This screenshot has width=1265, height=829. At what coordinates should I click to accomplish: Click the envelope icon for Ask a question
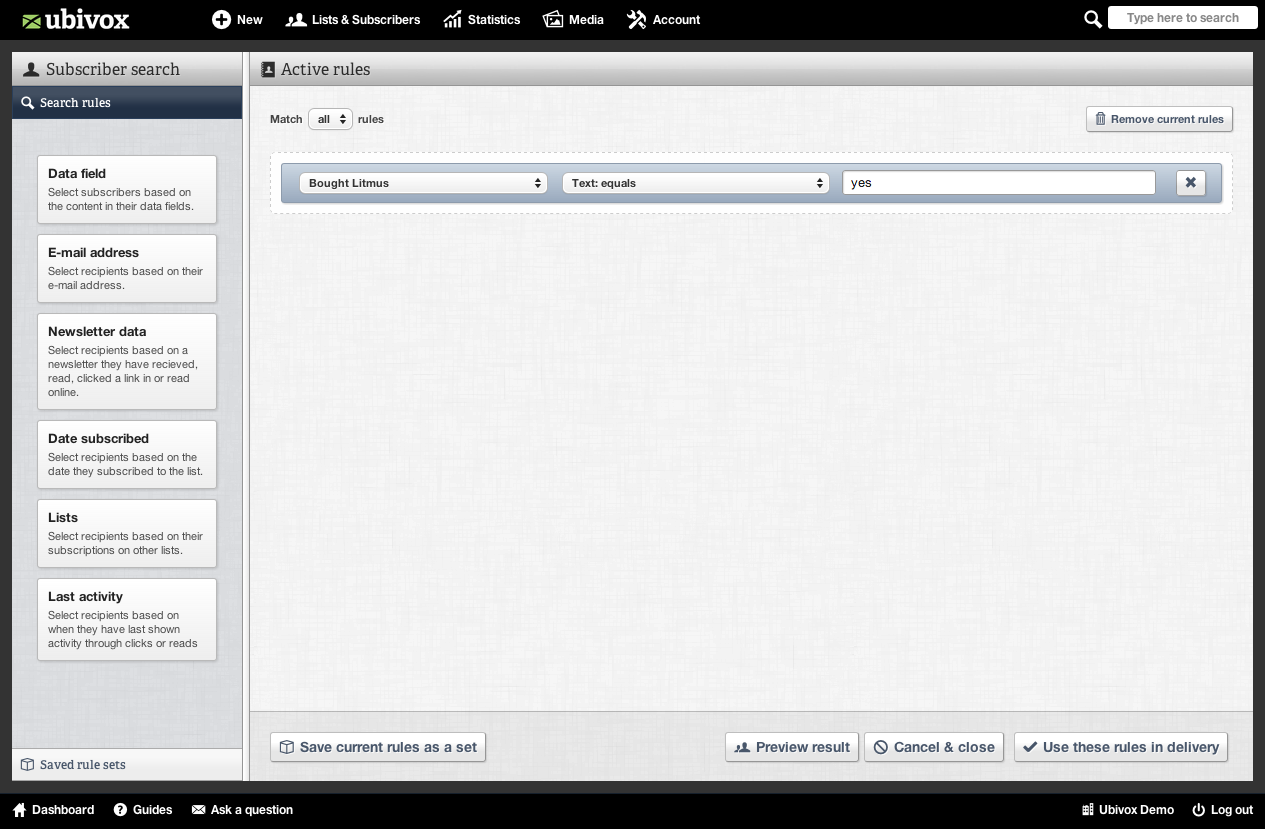click(x=198, y=810)
